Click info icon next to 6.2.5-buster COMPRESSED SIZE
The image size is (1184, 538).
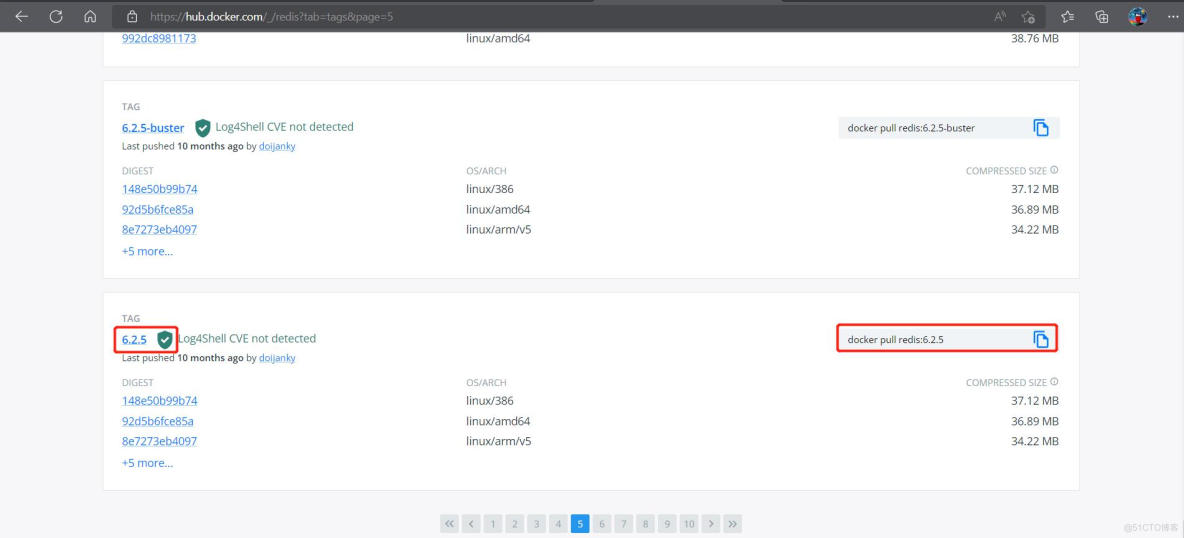(x=1054, y=171)
